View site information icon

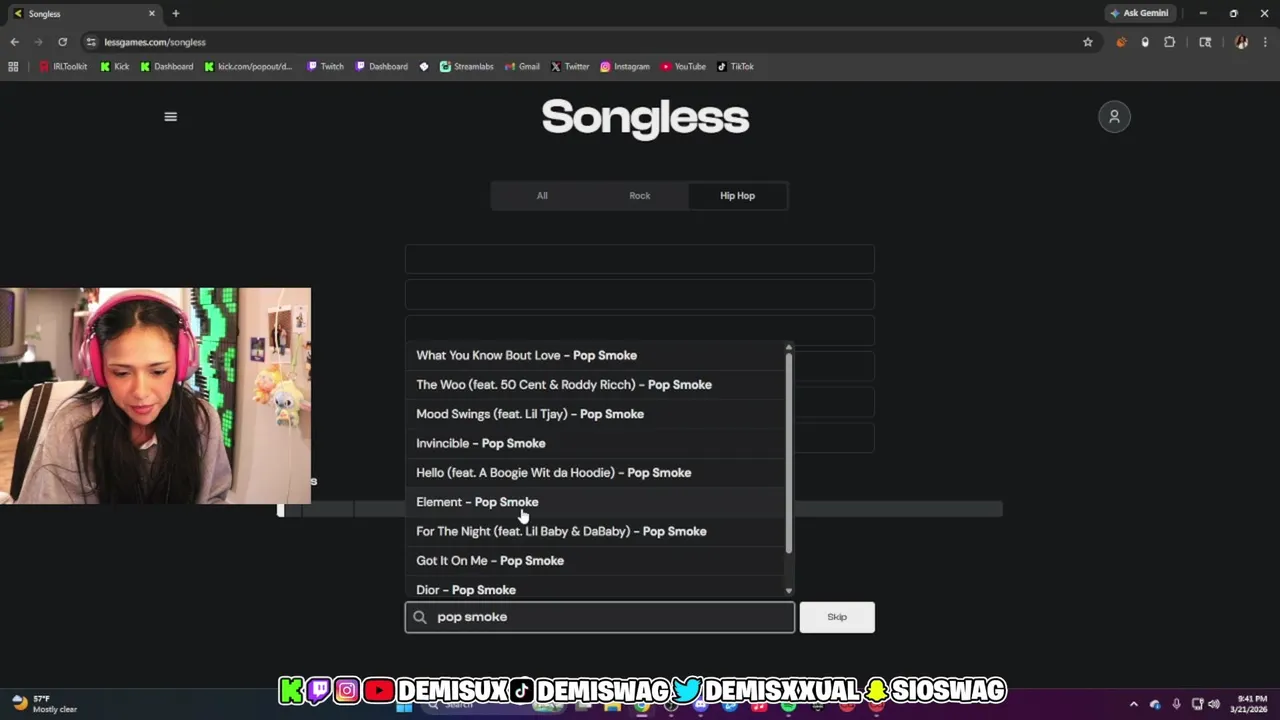click(x=91, y=42)
